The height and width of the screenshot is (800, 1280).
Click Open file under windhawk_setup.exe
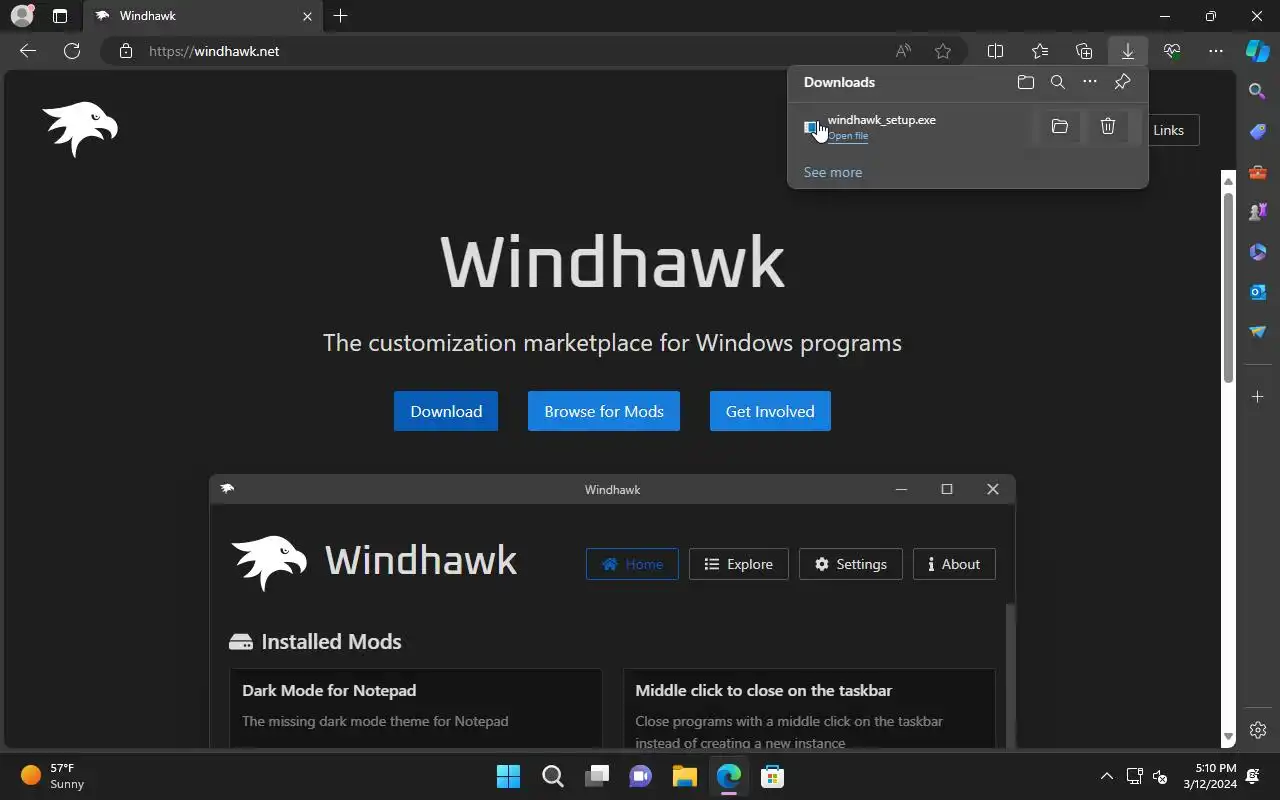tap(848, 136)
